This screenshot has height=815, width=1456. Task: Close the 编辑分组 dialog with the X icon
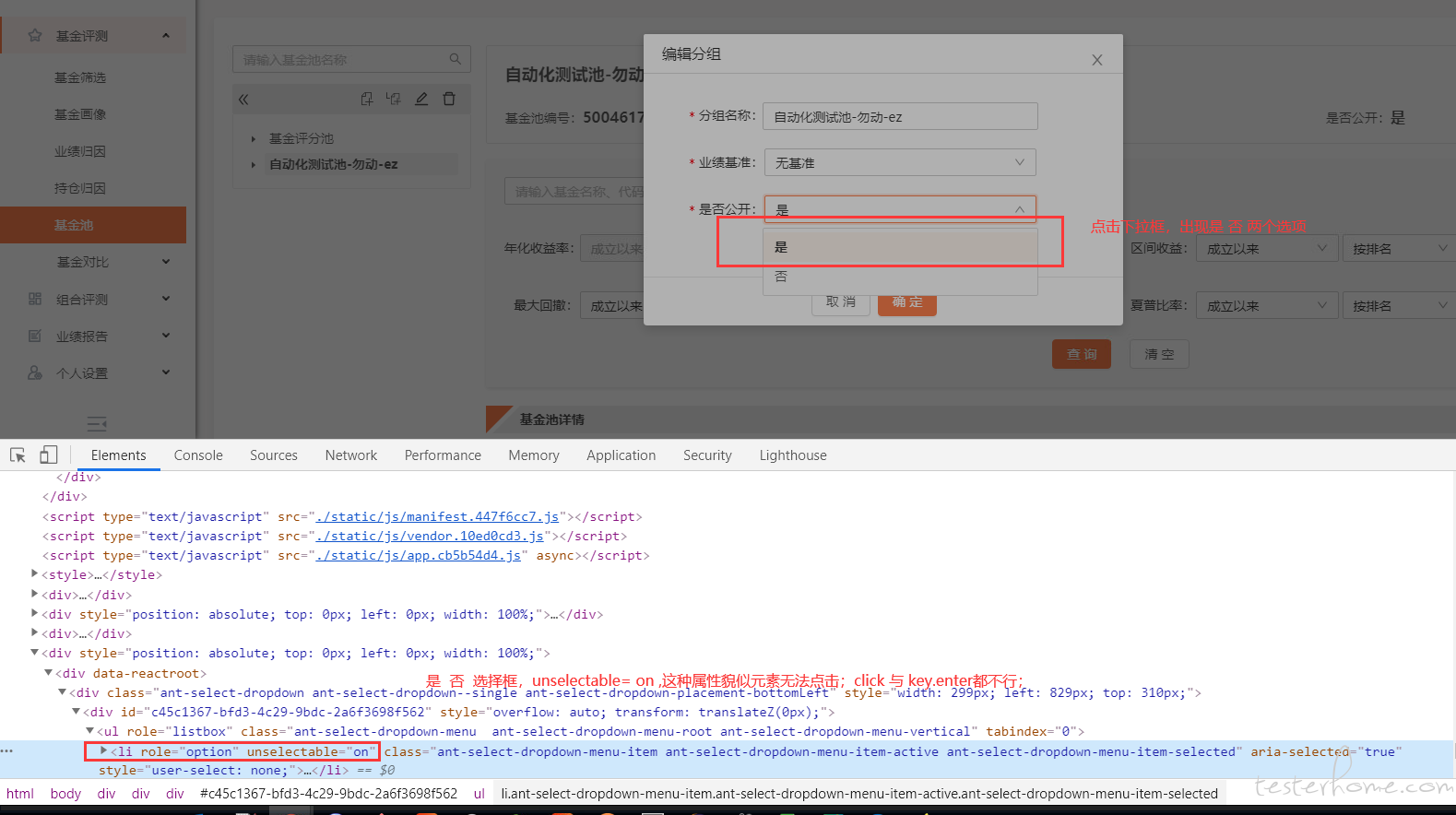(1097, 60)
